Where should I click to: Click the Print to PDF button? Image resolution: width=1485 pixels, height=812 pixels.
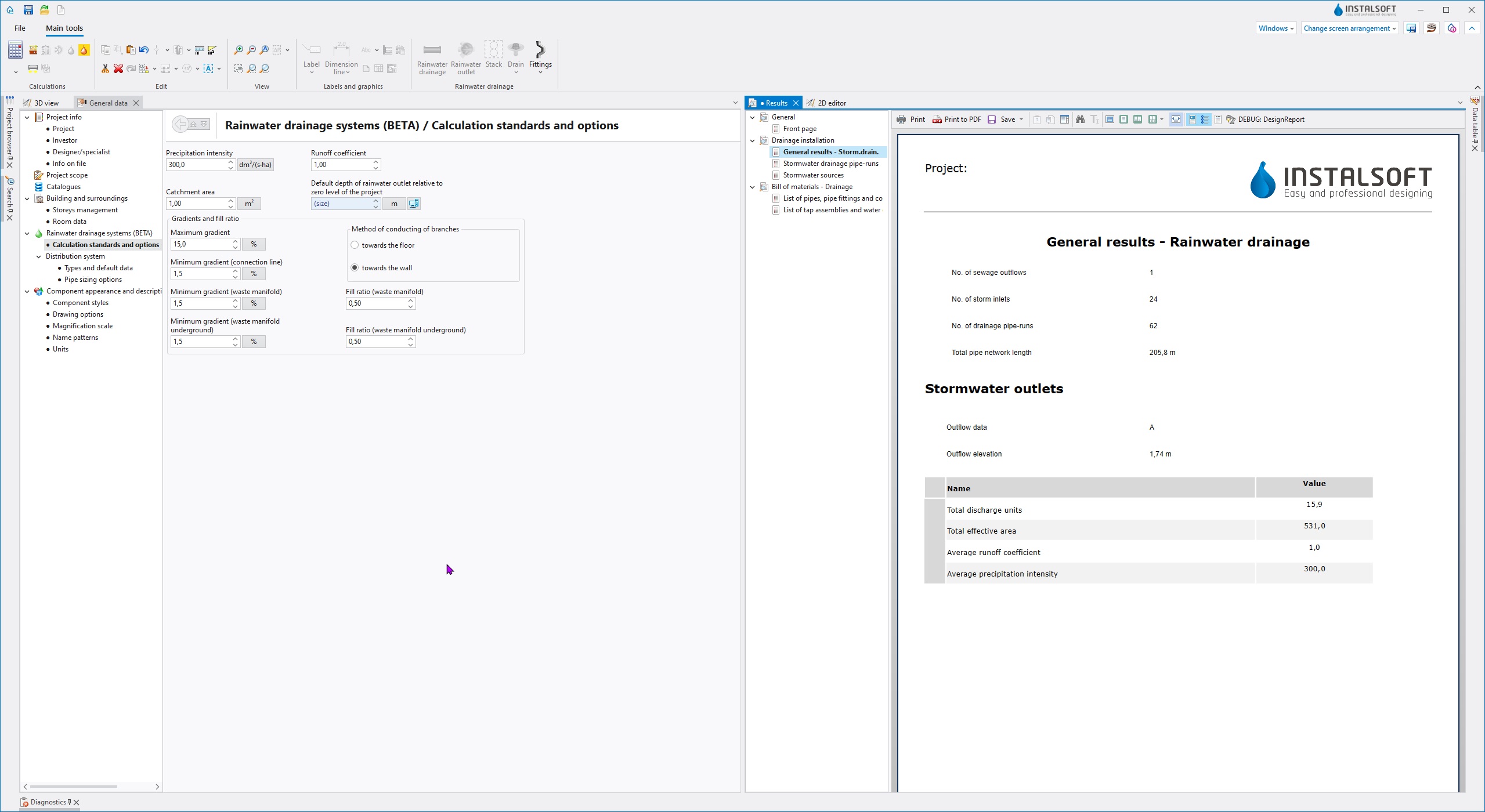click(x=956, y=119)
